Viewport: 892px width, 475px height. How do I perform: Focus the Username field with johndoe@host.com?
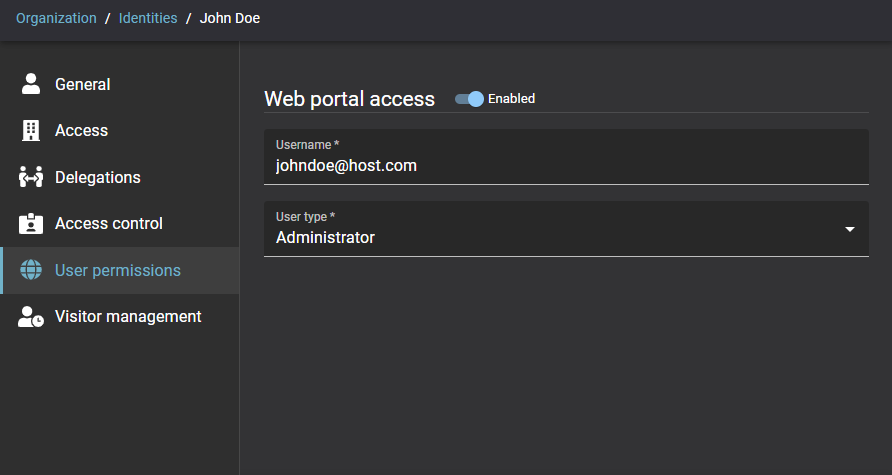(x=565, y=165)
